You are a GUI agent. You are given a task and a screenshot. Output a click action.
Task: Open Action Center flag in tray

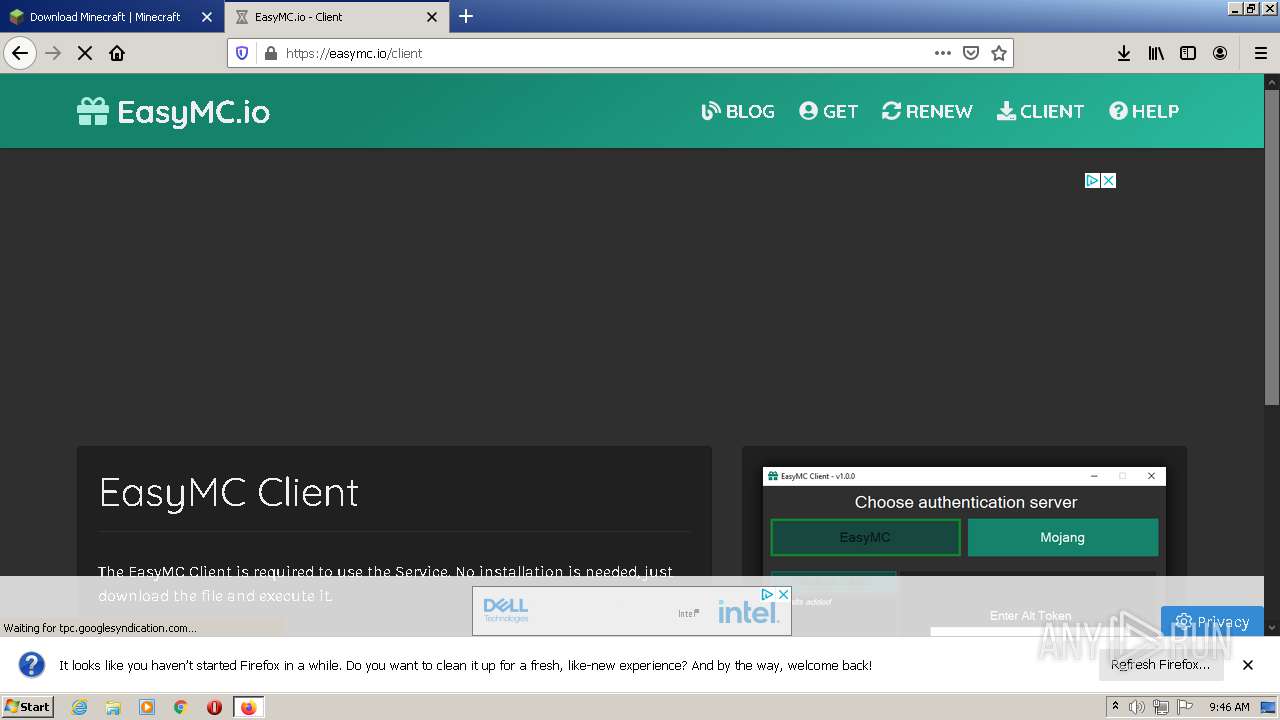click(1184, 707)
